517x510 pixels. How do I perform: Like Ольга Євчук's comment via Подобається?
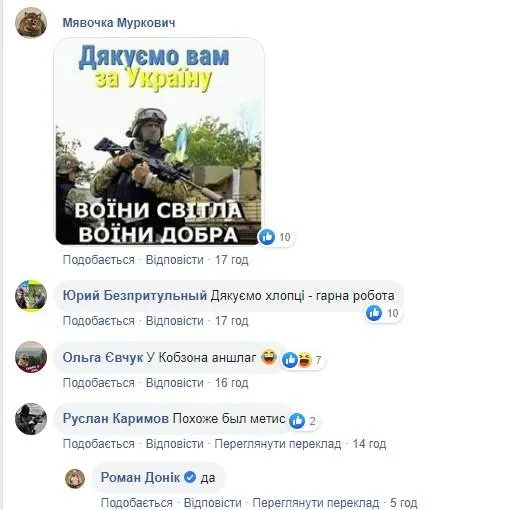tap(99, 383)
